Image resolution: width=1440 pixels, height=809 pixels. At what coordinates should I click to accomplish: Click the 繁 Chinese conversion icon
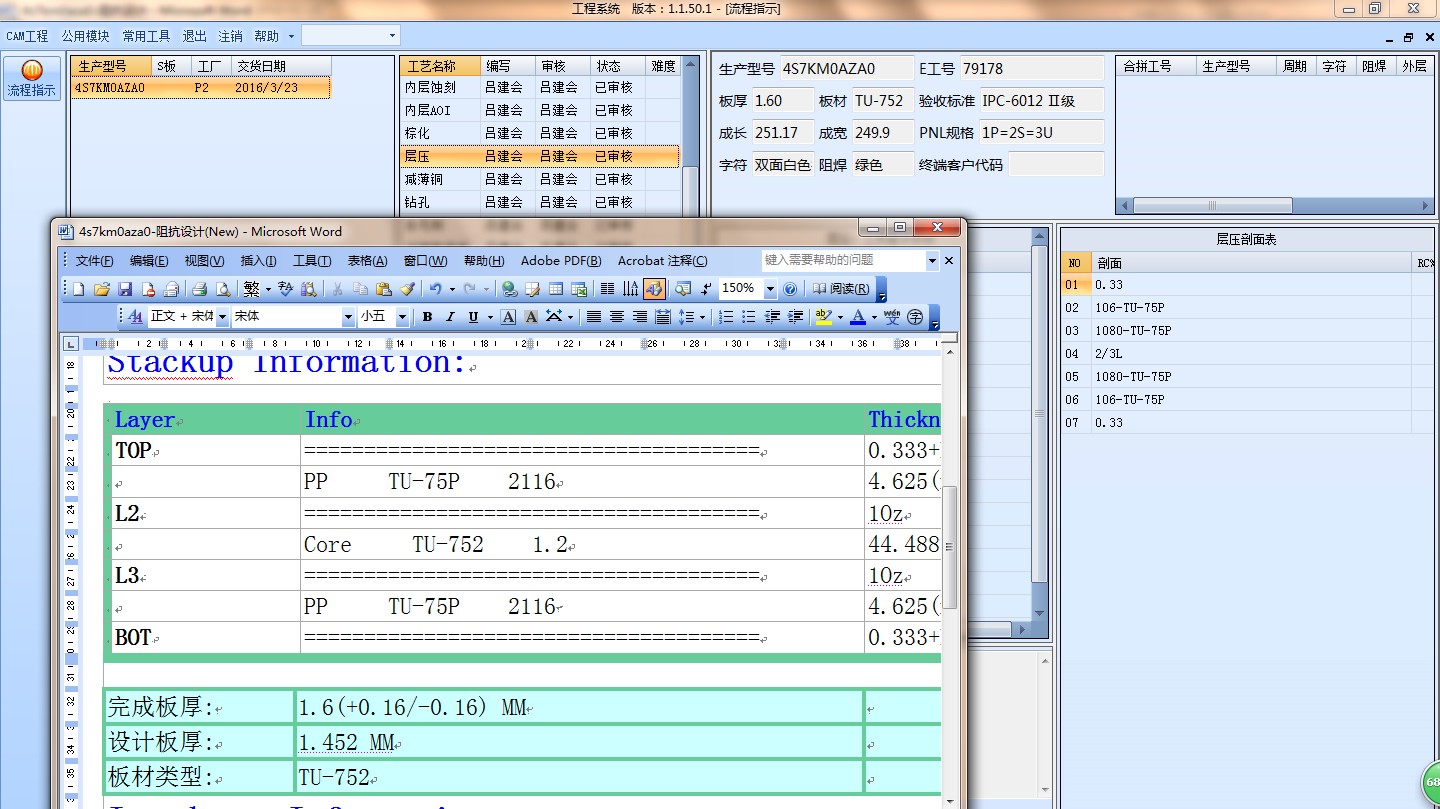click(251, 289)
